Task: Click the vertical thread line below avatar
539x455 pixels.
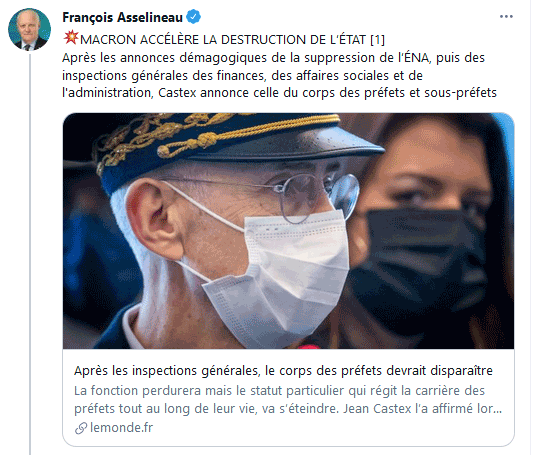Action: click(30, 254)
